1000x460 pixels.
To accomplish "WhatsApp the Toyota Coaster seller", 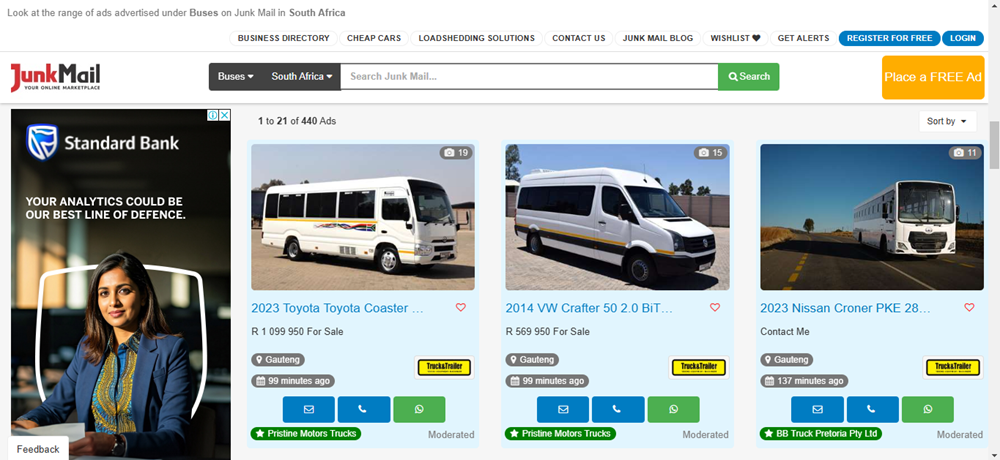I will click(x=419, y=410).
